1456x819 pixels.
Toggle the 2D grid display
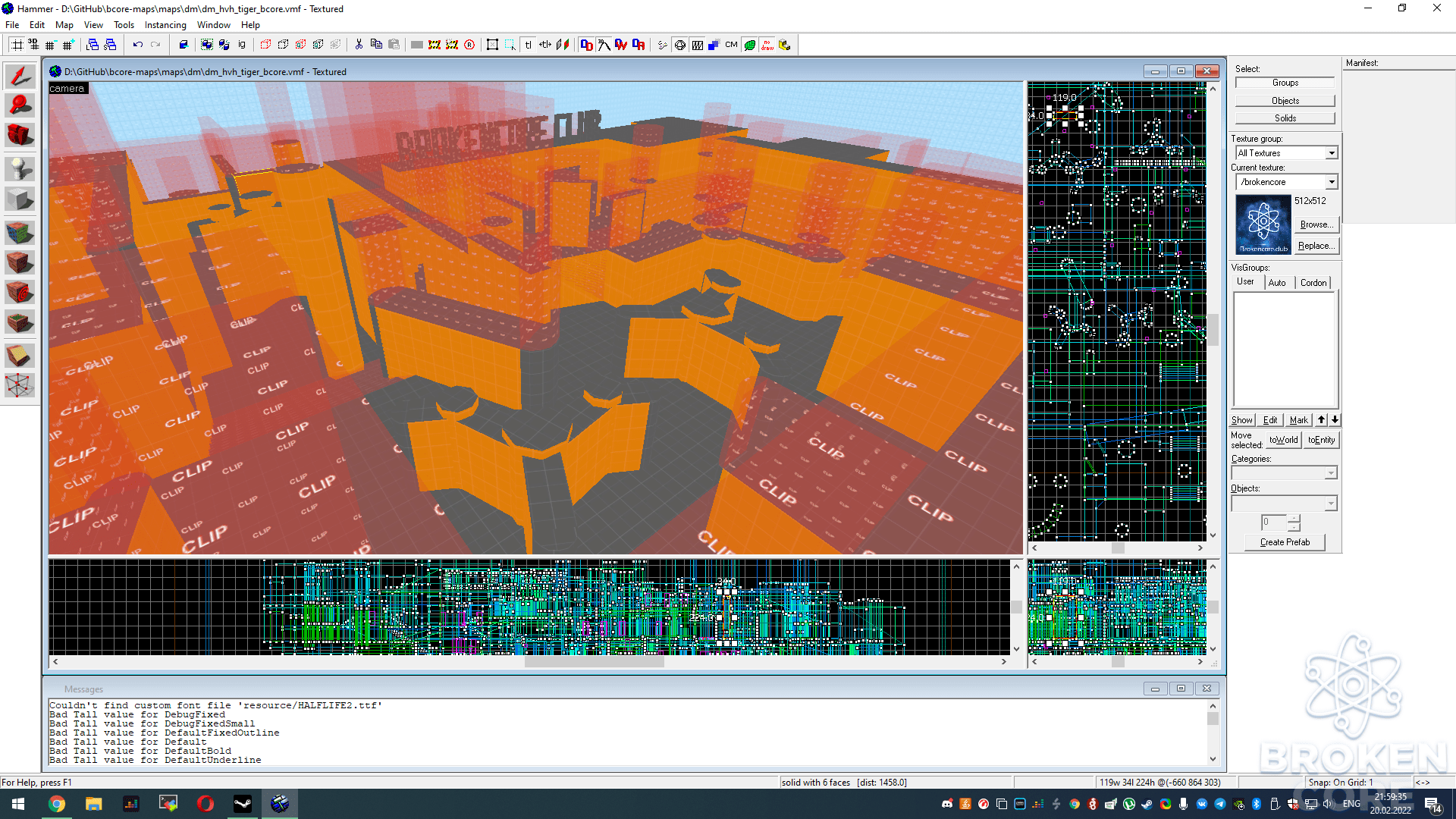click(16, 45)
